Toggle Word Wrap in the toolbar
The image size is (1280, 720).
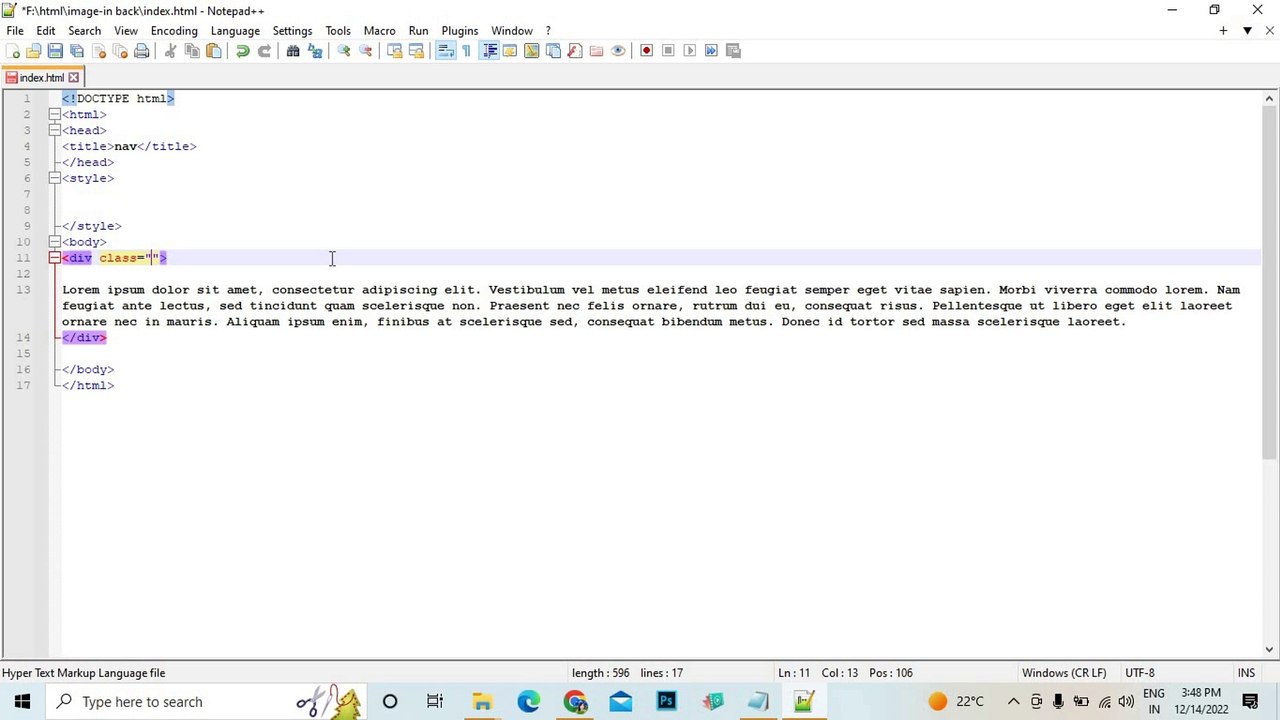[x=446, y=51]
